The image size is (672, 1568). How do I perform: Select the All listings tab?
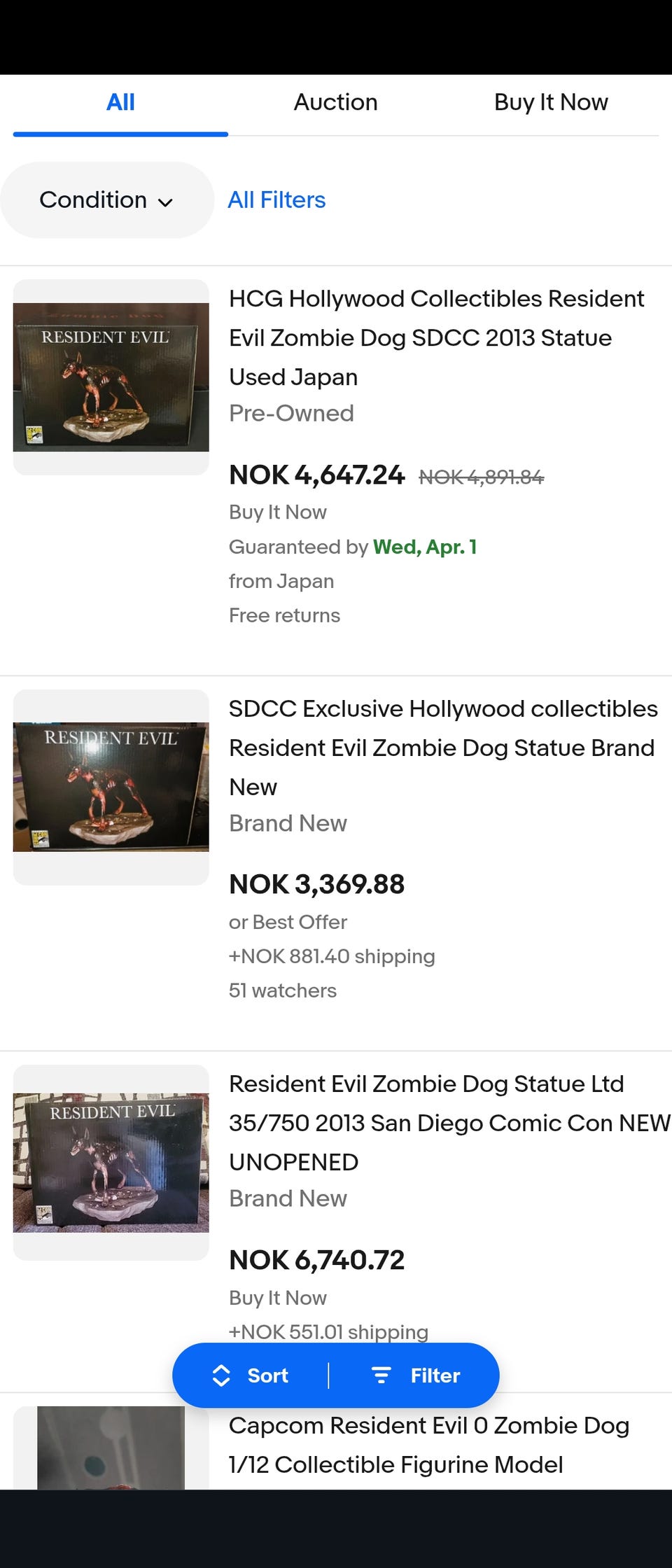pos(120,102)
